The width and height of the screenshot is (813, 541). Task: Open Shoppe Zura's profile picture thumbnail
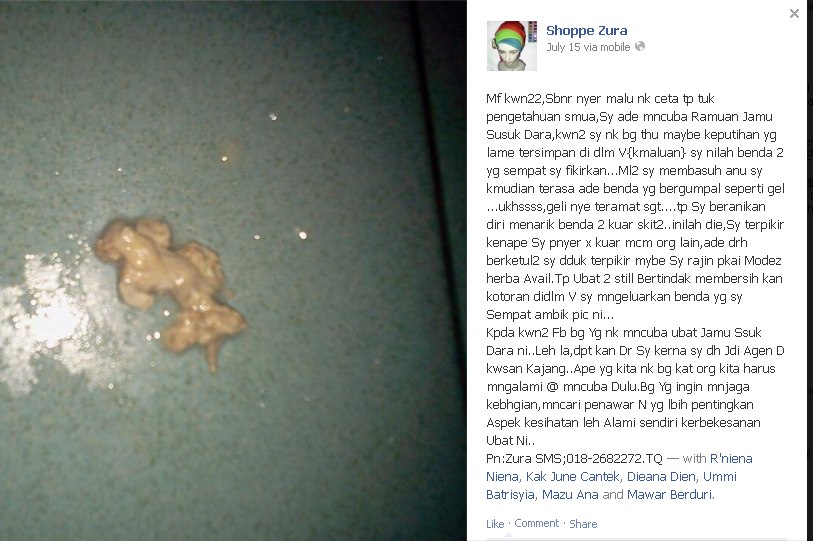(512, 46)
